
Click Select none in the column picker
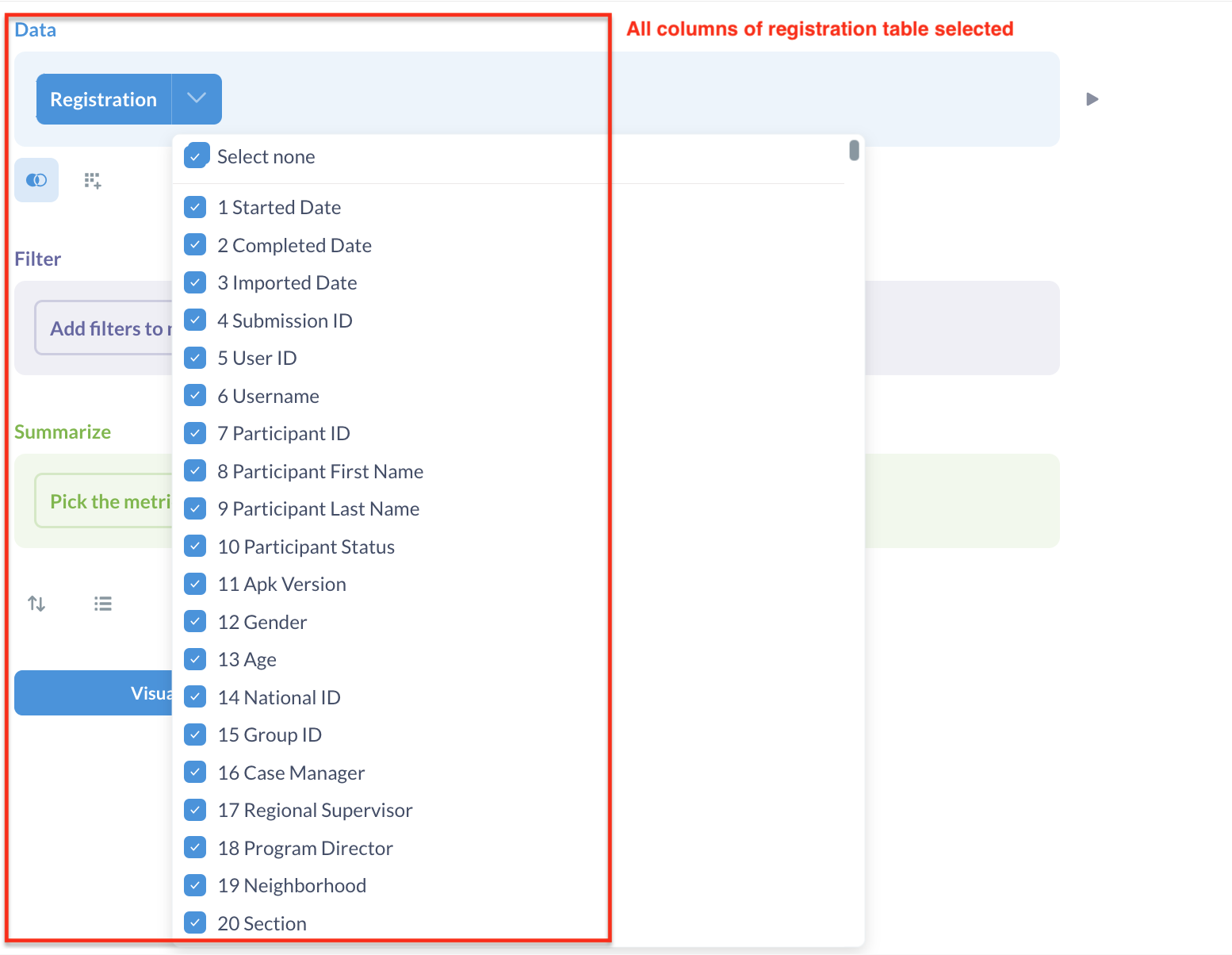point(266,156)
